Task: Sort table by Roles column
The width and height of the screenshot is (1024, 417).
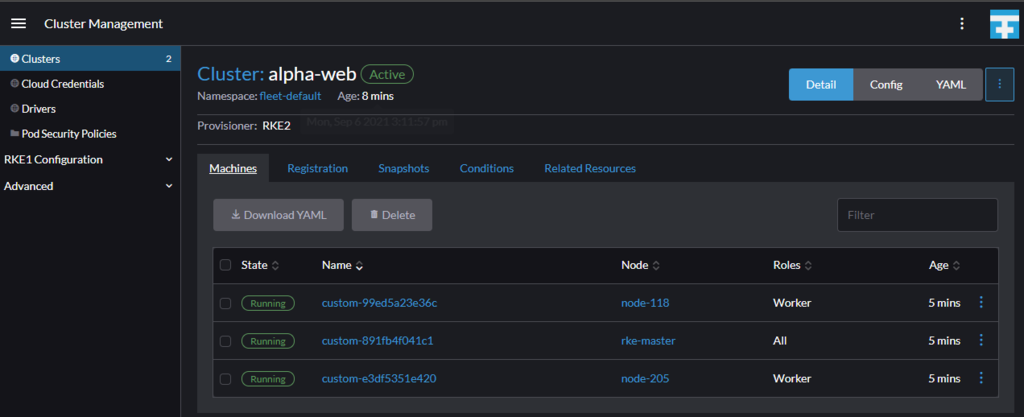Action: [x=792, y=266]
